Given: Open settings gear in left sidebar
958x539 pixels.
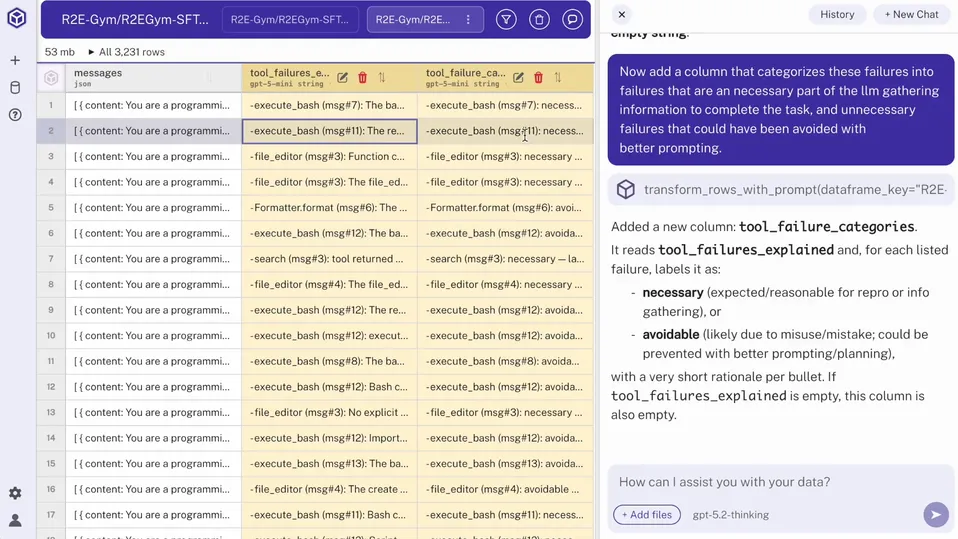Looking at the screenshot, I should pos(15,493).
